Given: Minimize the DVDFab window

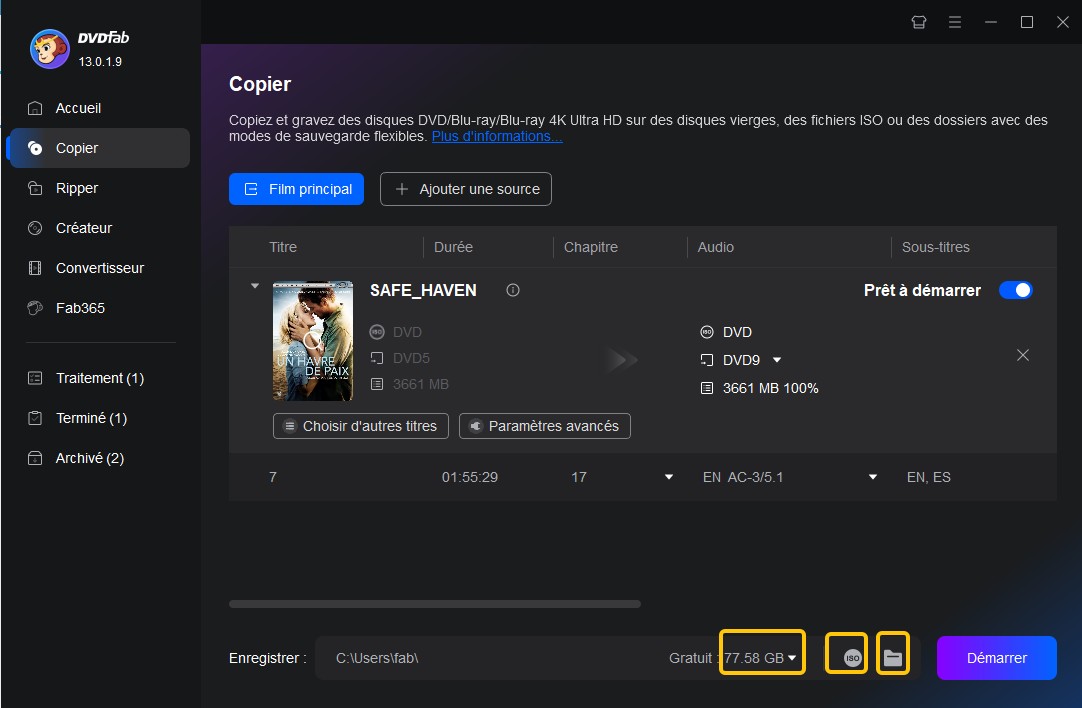Looking at the screenshot, I should [x=991, y=22].
